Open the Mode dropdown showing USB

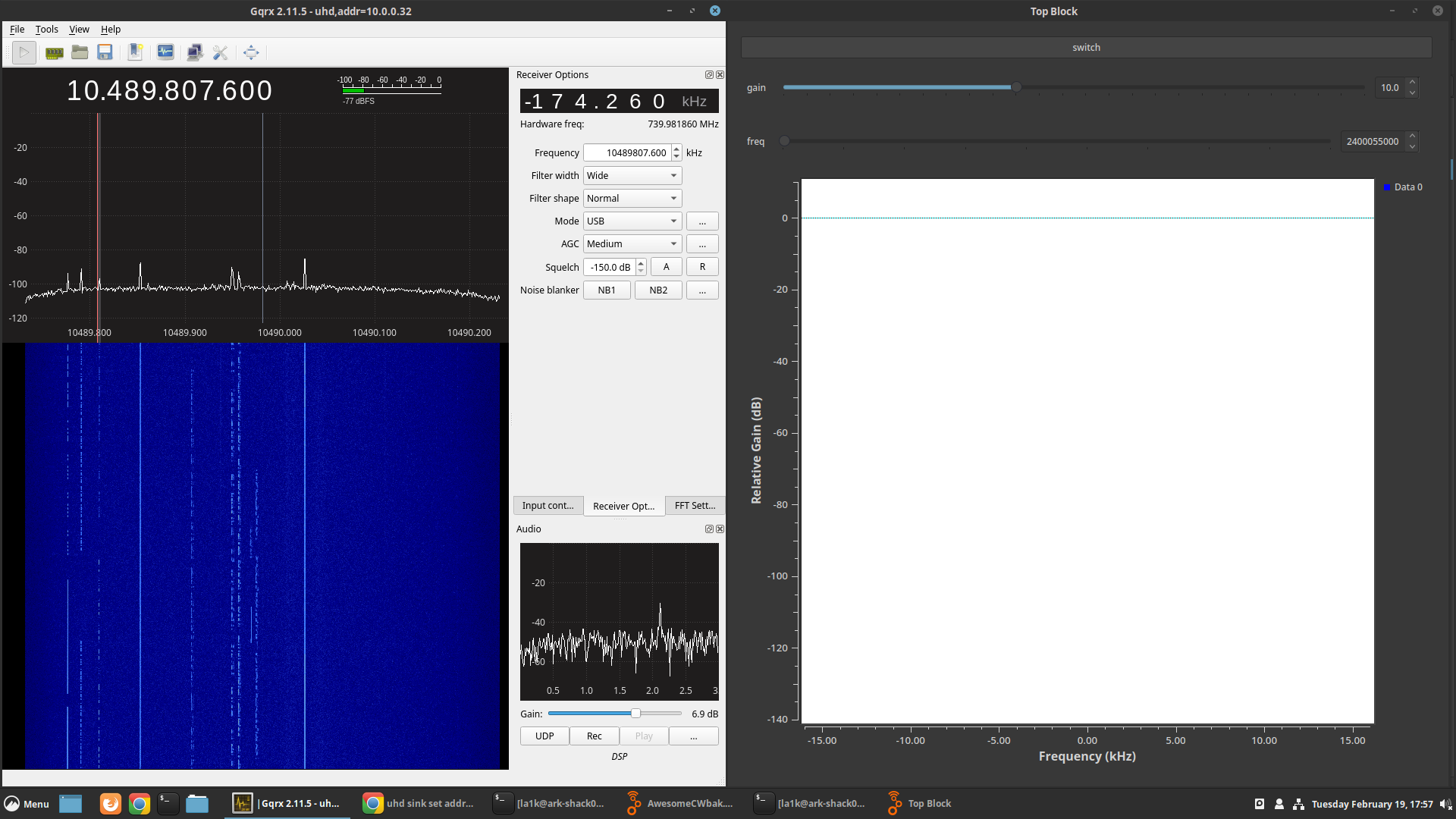(x=632, y=221)
